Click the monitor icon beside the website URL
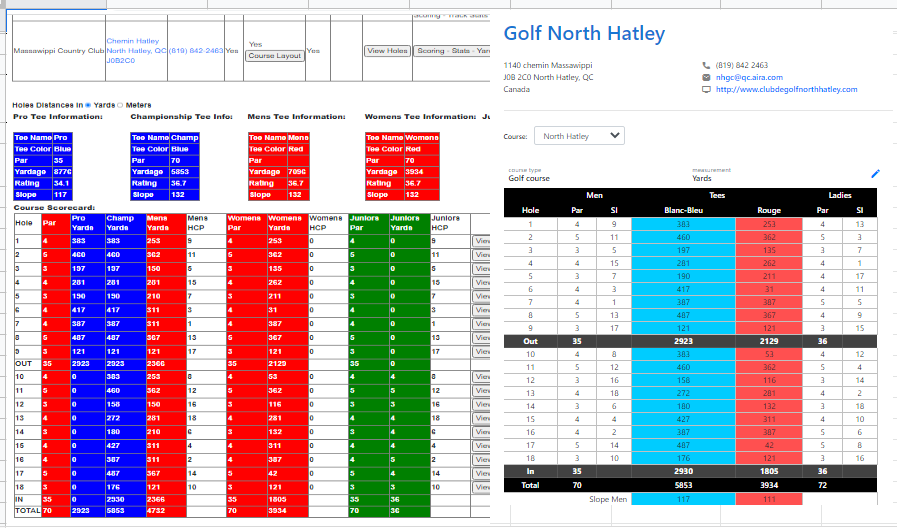This screenshot has width=897, height=528. 706,89
